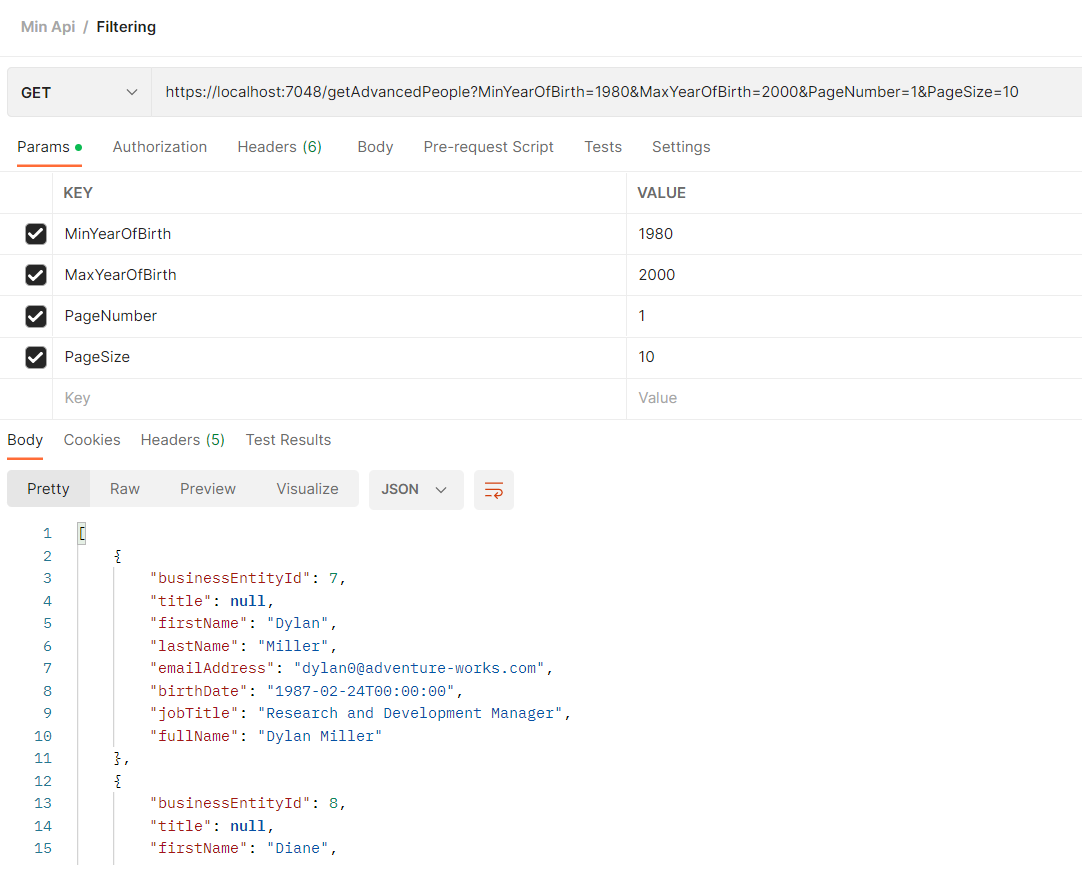Click the "businessEntityId": 7 line
The image size is (1082, 873).
247,578
